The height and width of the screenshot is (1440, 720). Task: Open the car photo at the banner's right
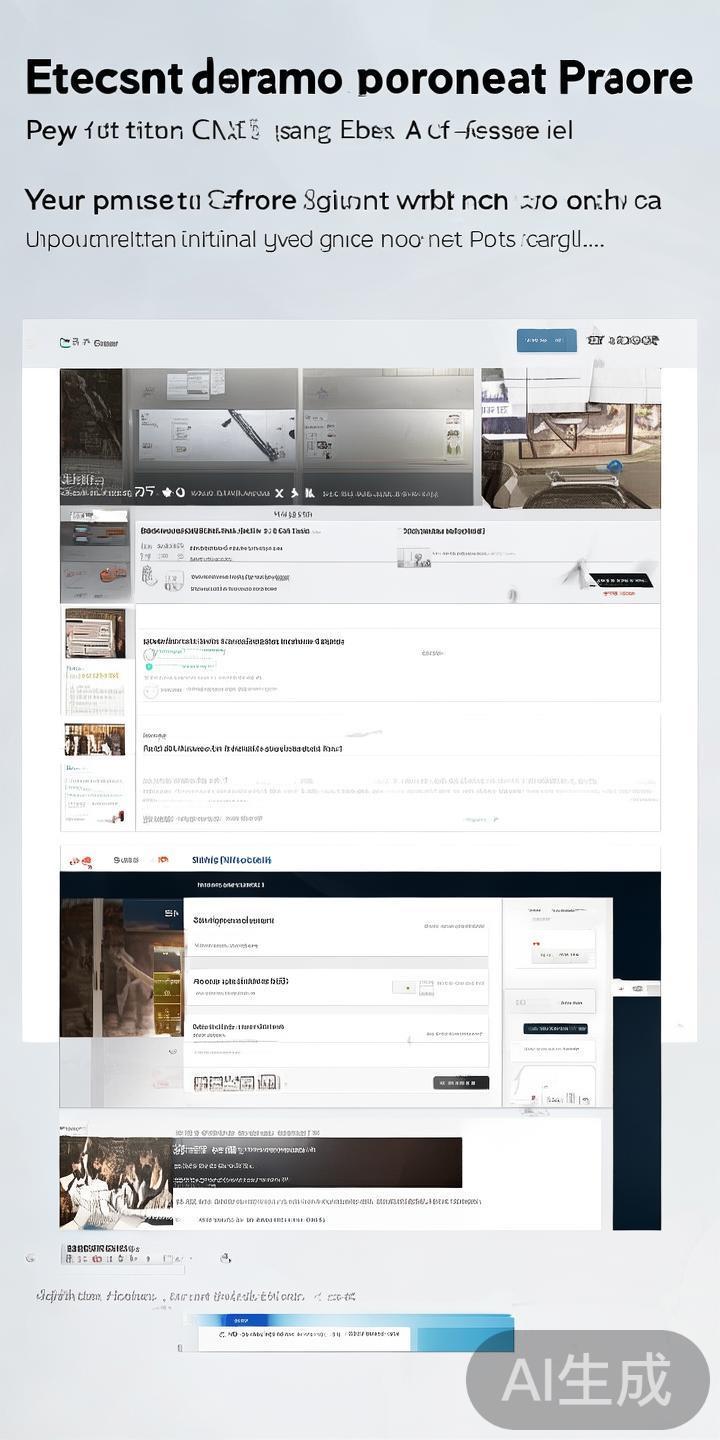coord(570,437)
